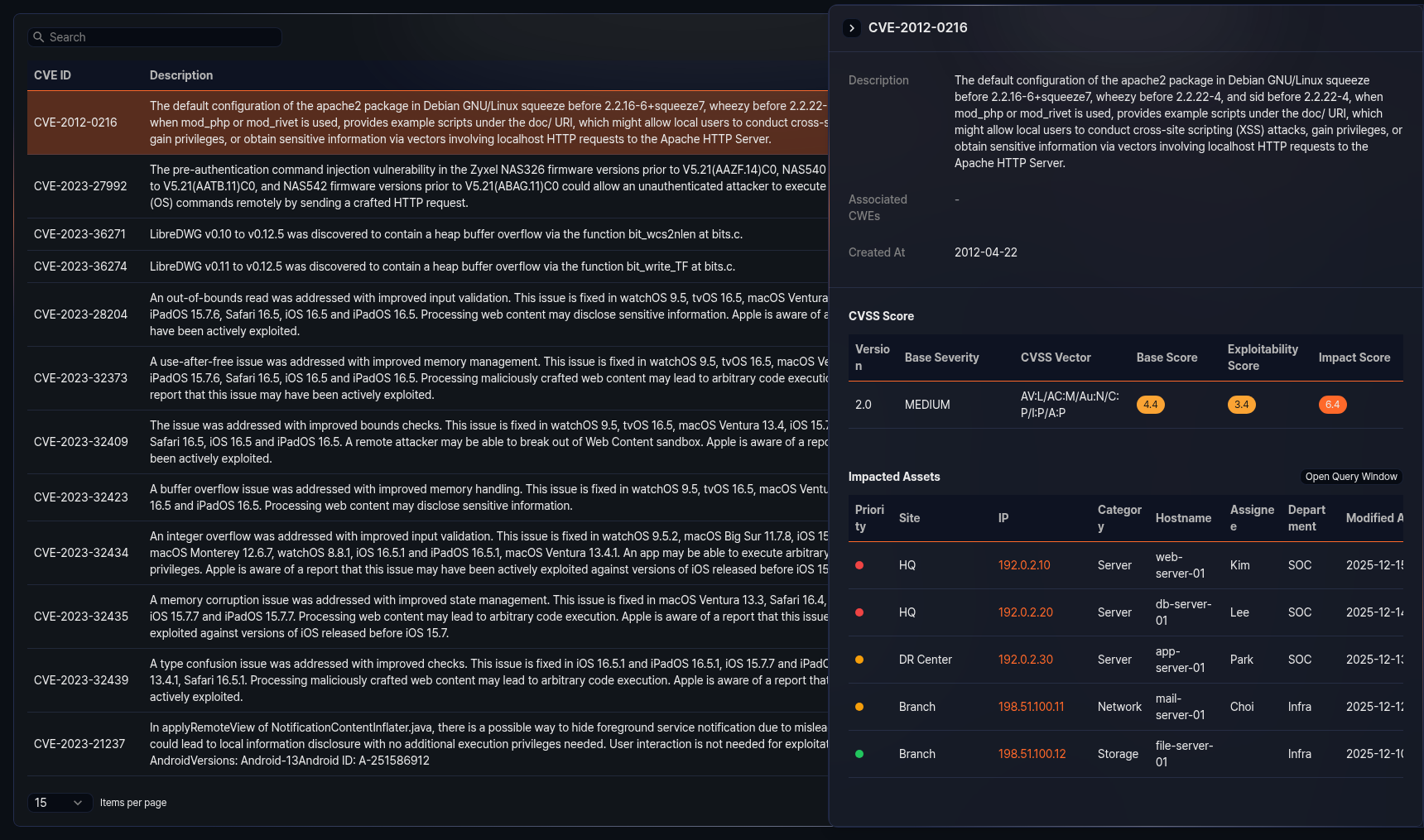Click inside the Search input field
Image resolution: width=1424 pixels, height=840 pixels.
pyautogui.click(x=154, y=36)
